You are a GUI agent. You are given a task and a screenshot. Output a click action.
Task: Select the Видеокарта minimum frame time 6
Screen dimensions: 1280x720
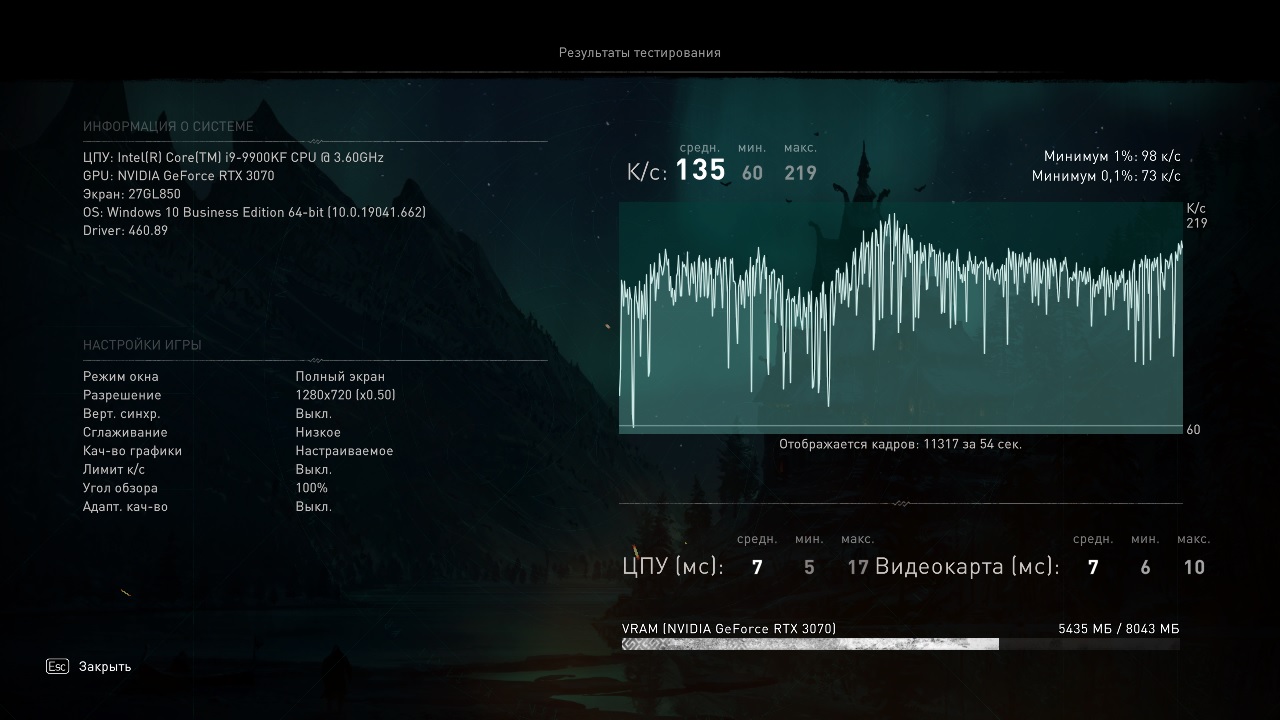[x=1145, y=568]
